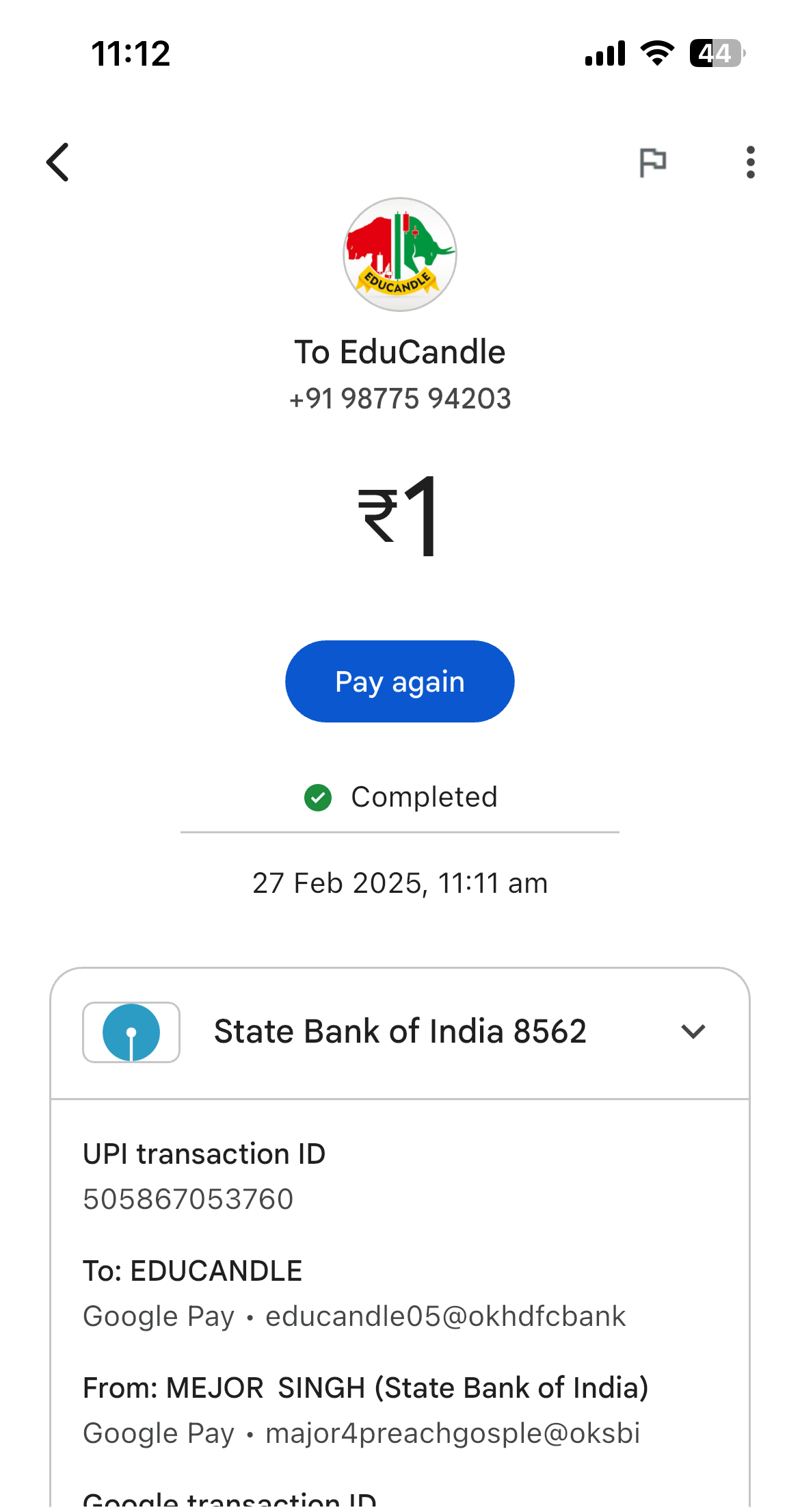The height and width of the screenshot is (1512, 800).
Task: Tap the flag report icon
Action: point(652,163)
